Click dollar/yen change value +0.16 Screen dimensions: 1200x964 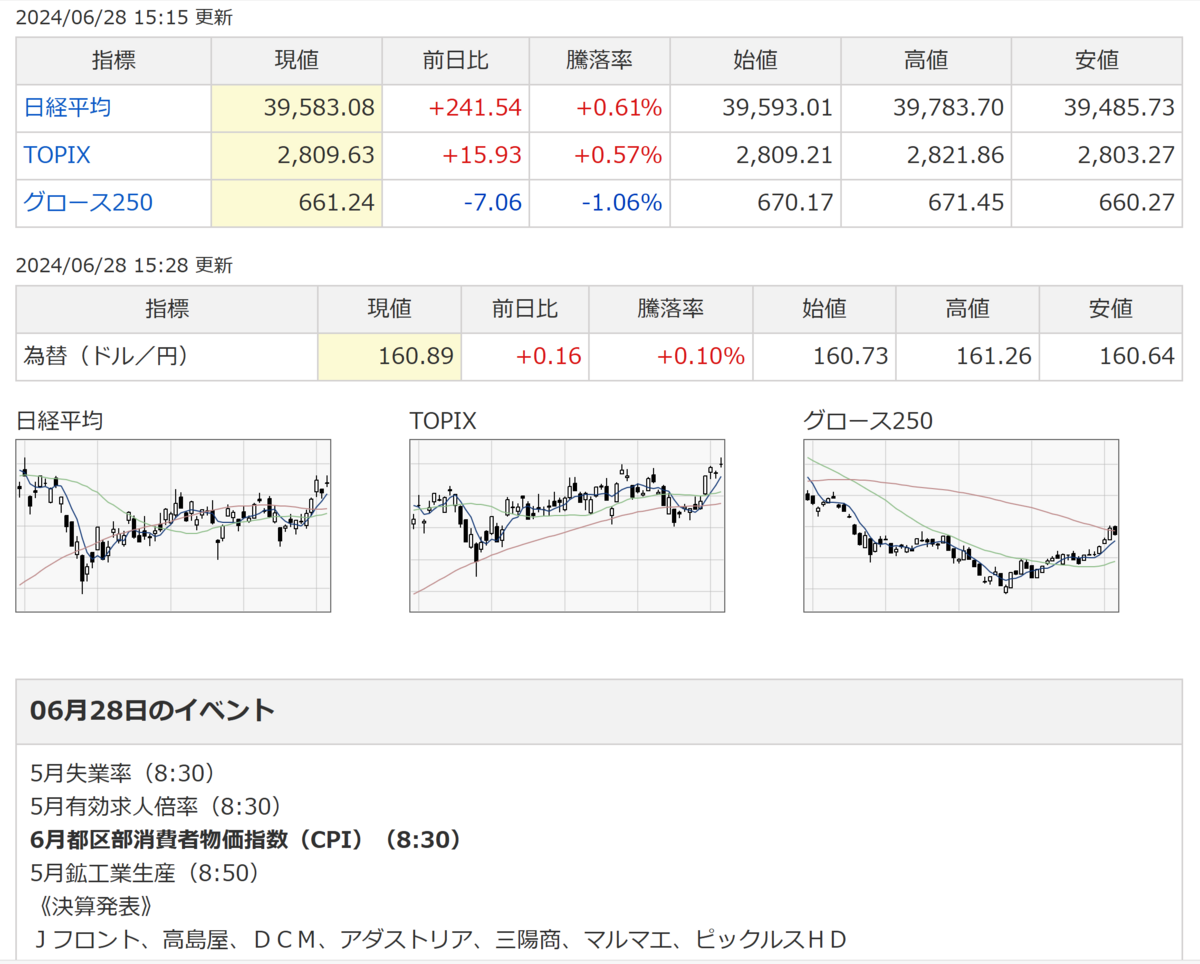550,356
